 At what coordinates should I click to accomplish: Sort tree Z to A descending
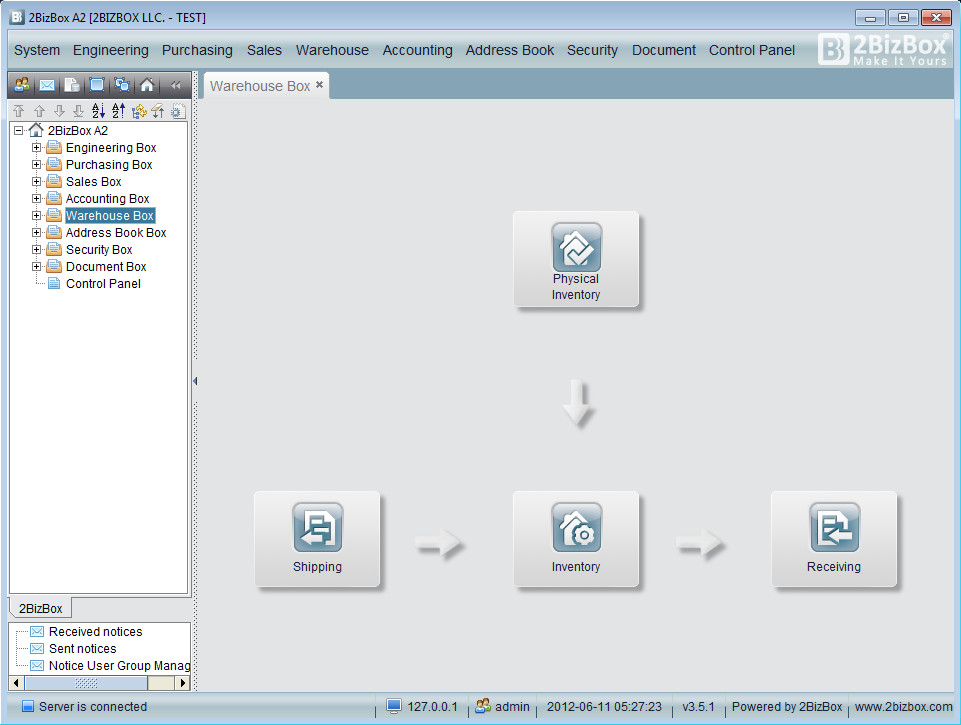click(x=118, y=110)
